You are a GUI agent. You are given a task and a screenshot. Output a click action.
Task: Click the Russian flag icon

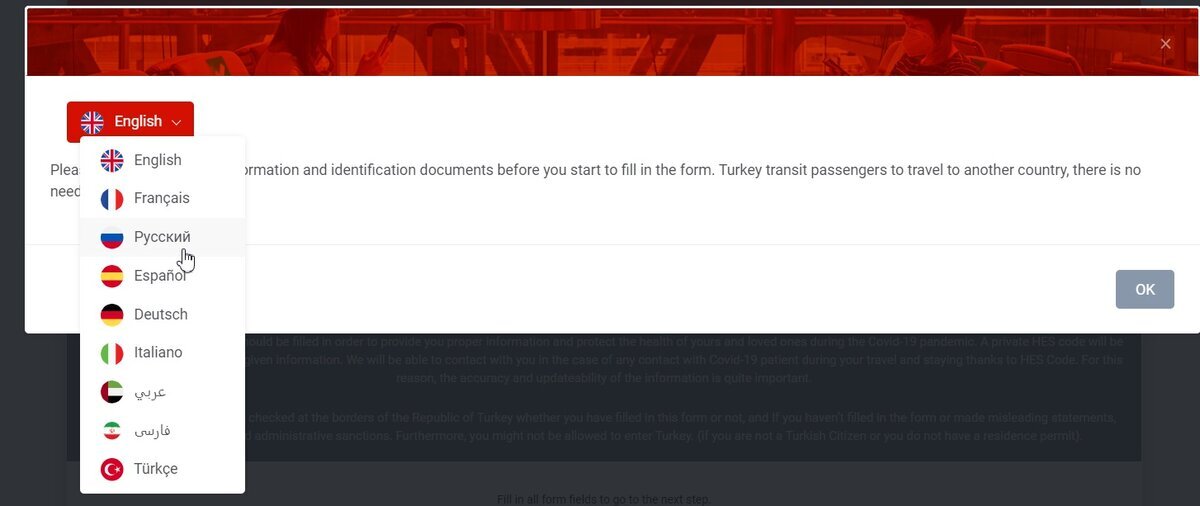pos(112,237)
